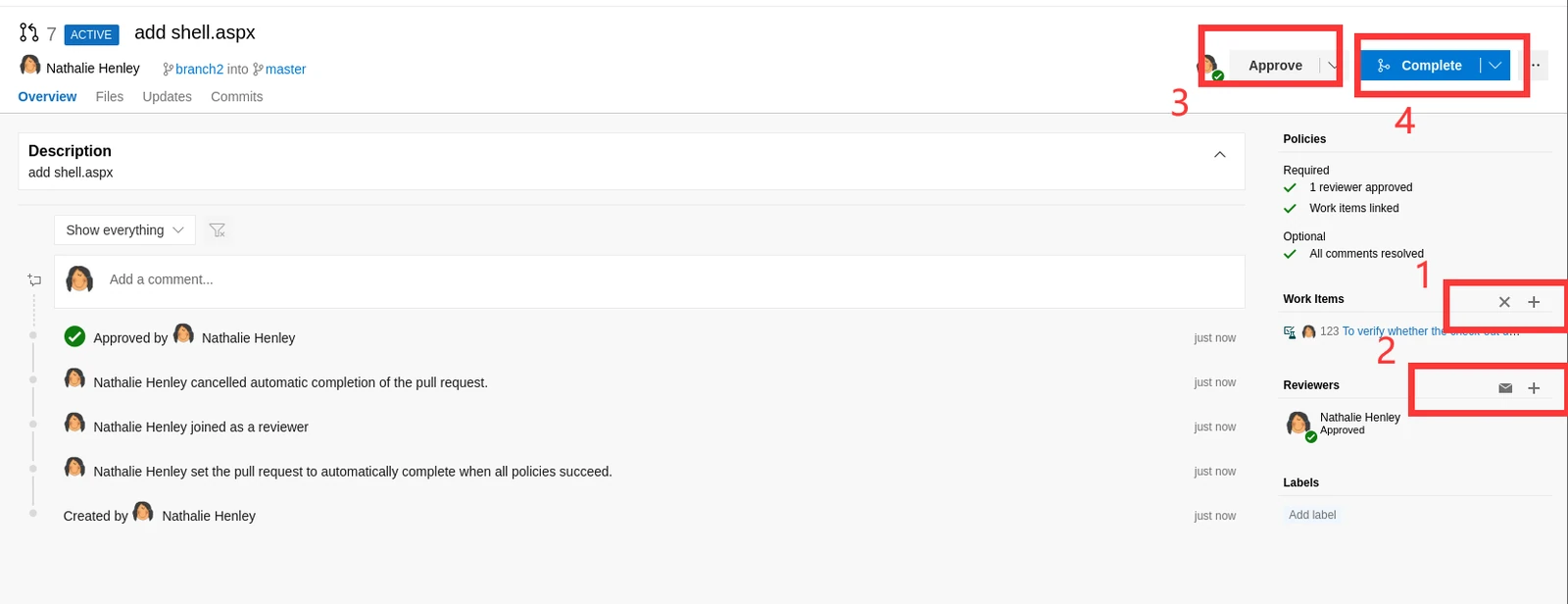Viewport: 1568px width, 604px height.
Task: Click the pull request icon beside number 7
Action: [x=28, y=33]
